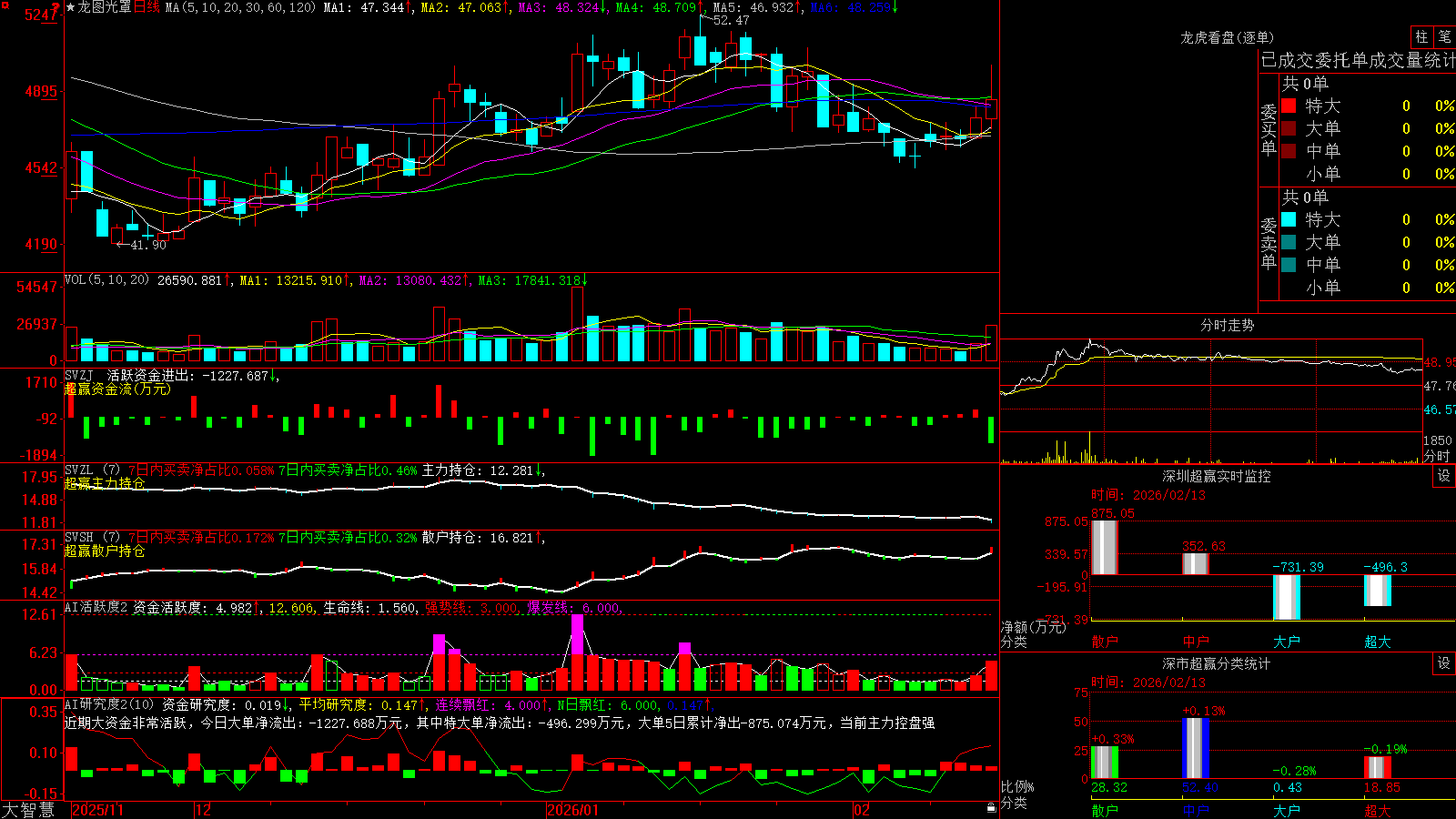The height and width of the screenshot is (819, 1456).
Task: Click the 龙虎看盘(逐单) panel title
Action: click(x=1227, y=37)
